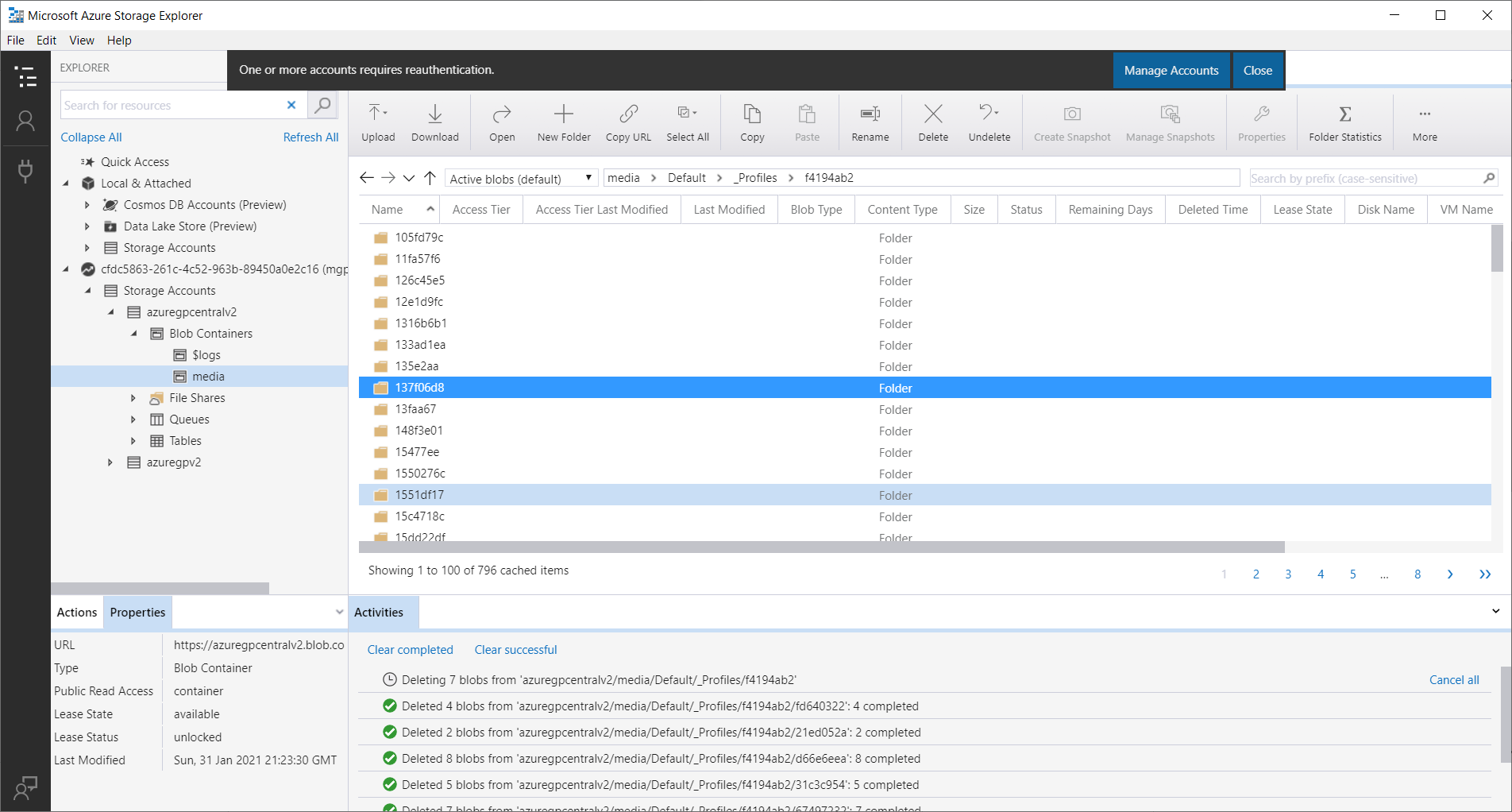1512x812 pixels.
Task: Open the Active blobs (default) dropdown
Action: click(521, 178)
